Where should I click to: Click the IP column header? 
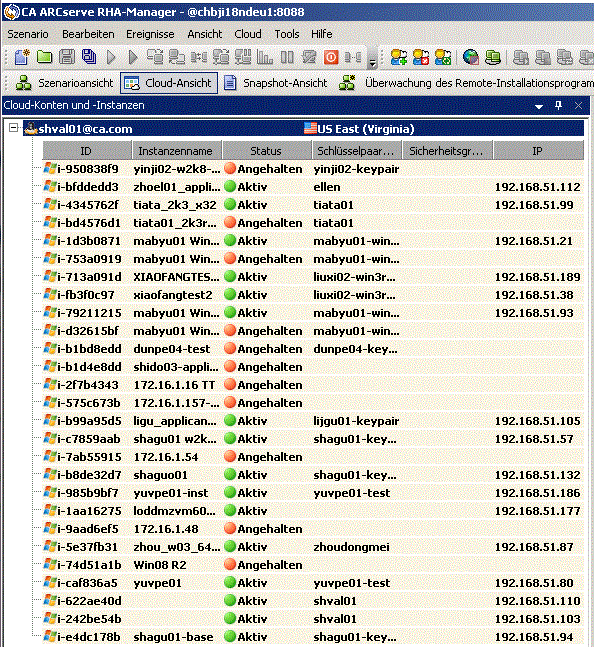538,151
